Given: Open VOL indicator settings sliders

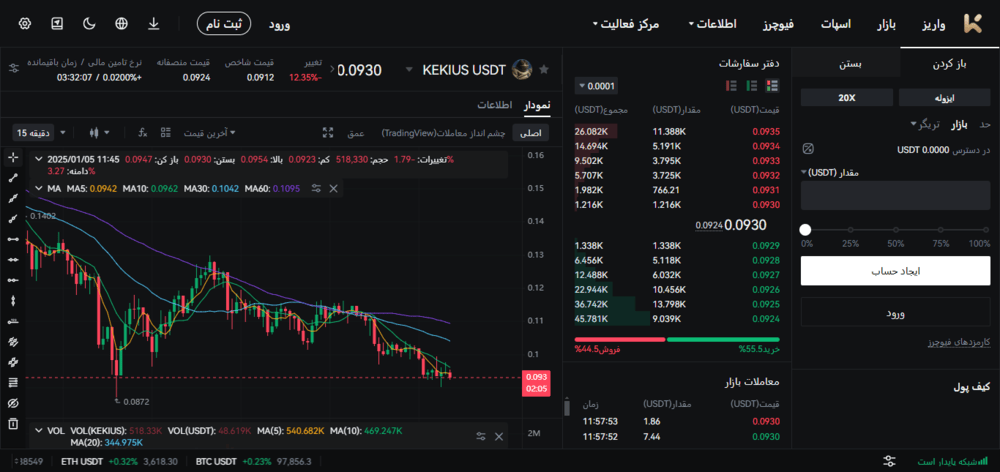Looking at the screenshot, I should coord(482,436).
